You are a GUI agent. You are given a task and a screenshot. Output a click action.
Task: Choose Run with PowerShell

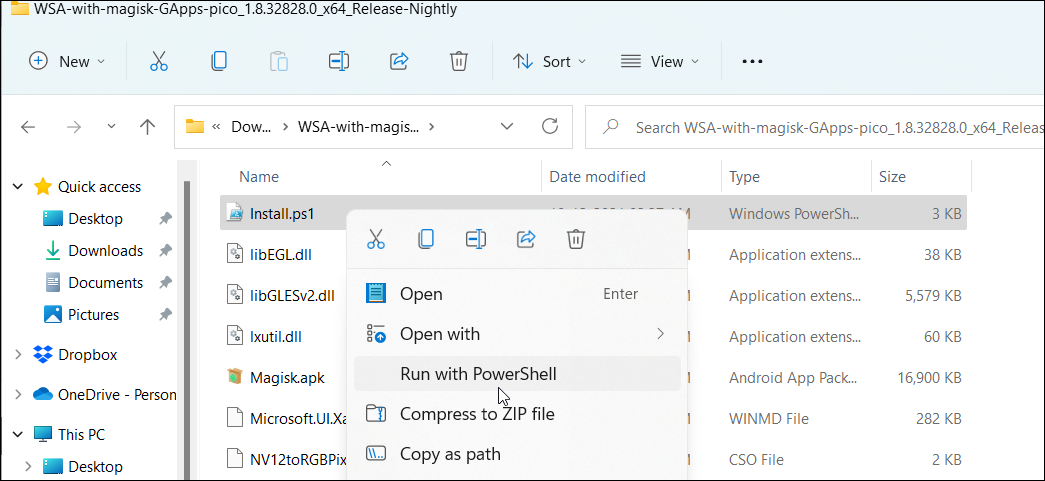coord(478,374)
